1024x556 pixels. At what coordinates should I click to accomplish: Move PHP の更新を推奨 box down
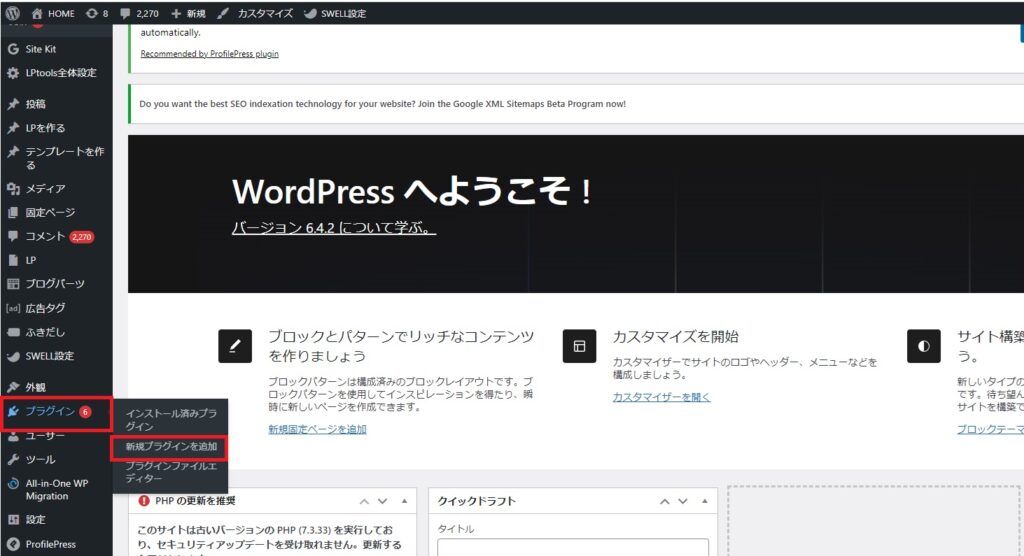[x=383, y=501]
